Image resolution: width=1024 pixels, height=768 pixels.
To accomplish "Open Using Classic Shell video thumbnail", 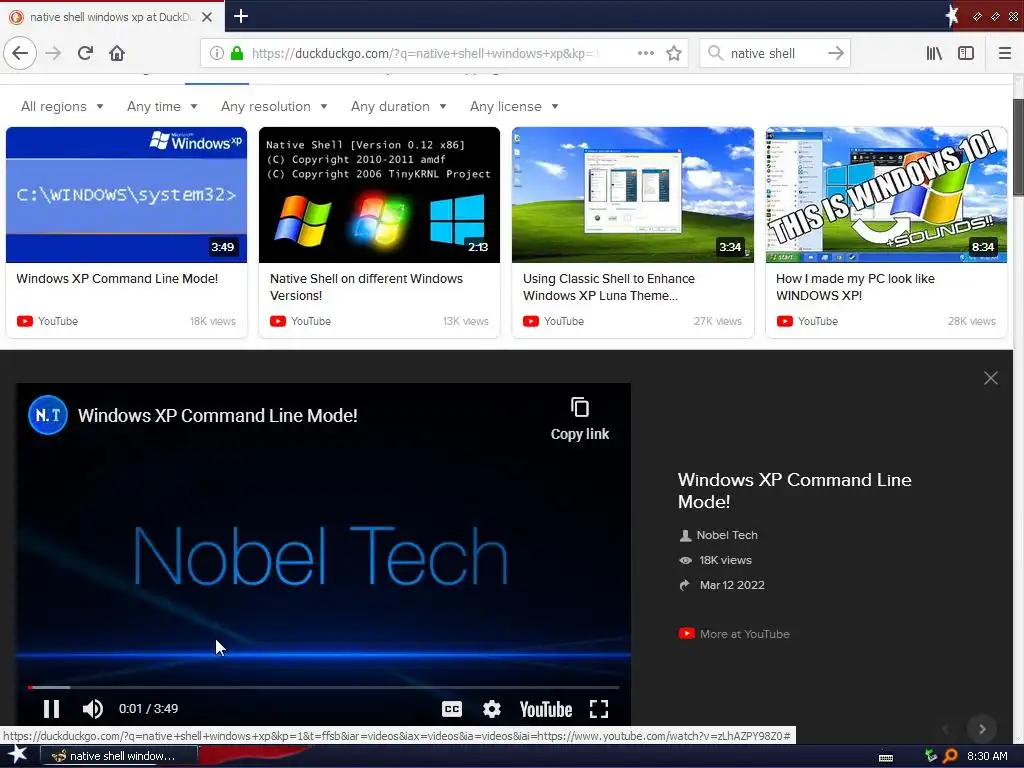I will point(633,195).
